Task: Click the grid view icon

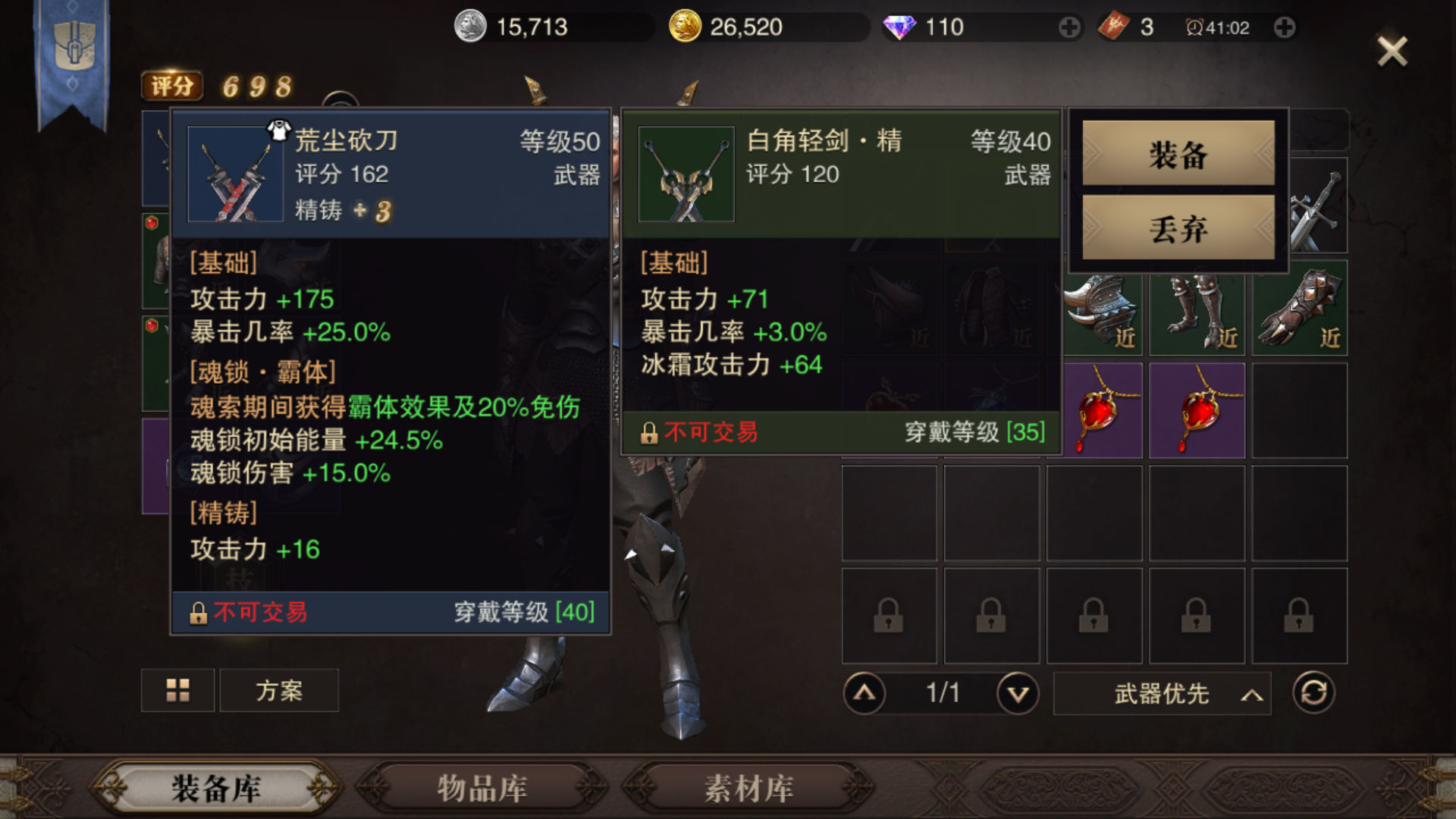Action: [x=177, y=690]
